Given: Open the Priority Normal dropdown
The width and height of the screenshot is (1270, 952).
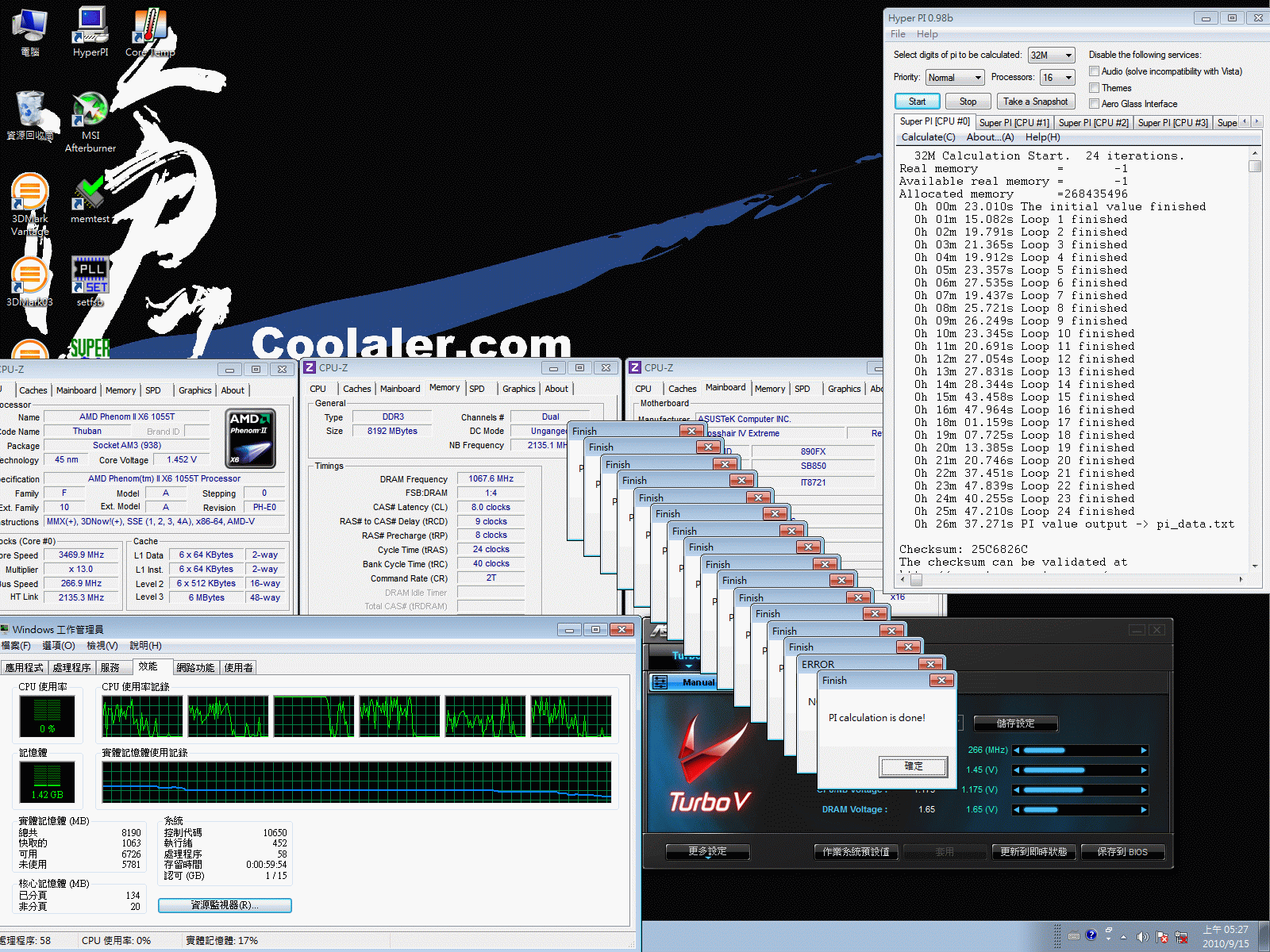Looking at the screenshot, I should click(955, 78).
